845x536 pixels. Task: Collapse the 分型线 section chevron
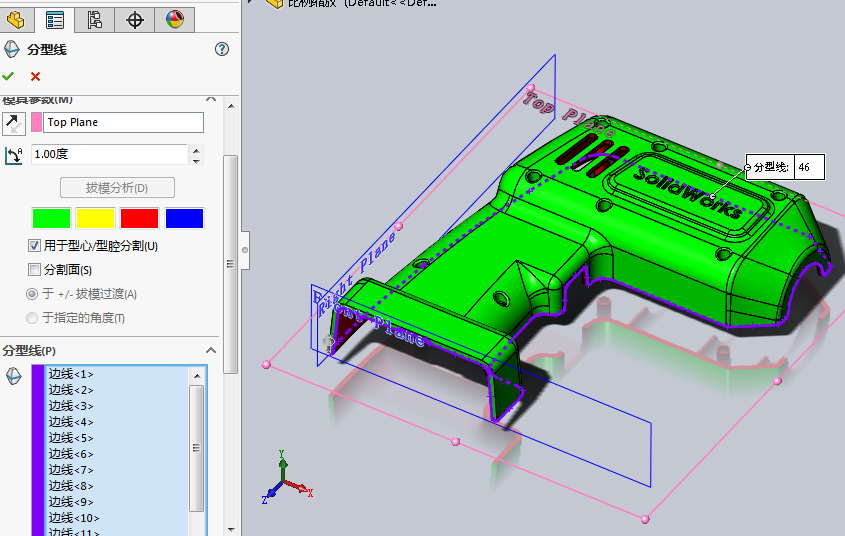tap(211, 351)
